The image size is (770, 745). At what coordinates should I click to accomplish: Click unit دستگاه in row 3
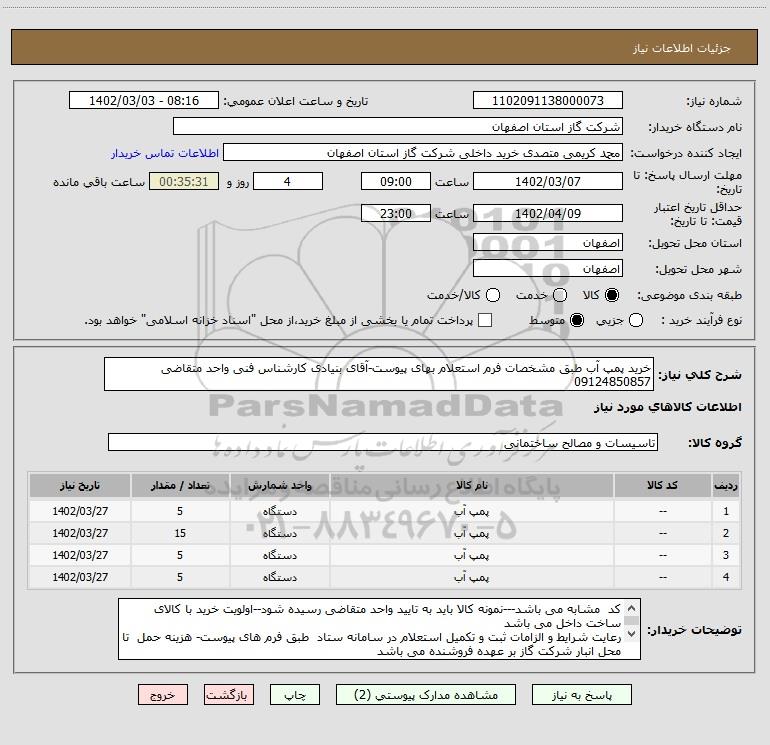pos(279,555)
